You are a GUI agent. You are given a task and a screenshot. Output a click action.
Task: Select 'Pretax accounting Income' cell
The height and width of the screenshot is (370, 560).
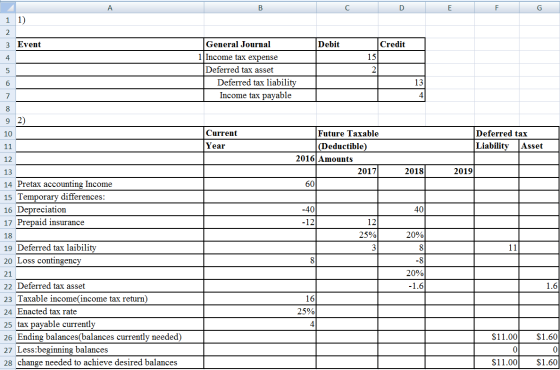click(110, 184)
